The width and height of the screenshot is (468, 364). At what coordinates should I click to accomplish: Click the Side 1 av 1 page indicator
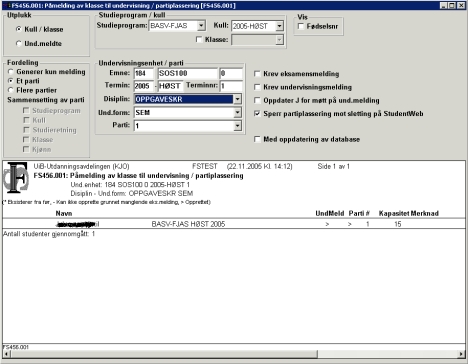coord(334,166)
